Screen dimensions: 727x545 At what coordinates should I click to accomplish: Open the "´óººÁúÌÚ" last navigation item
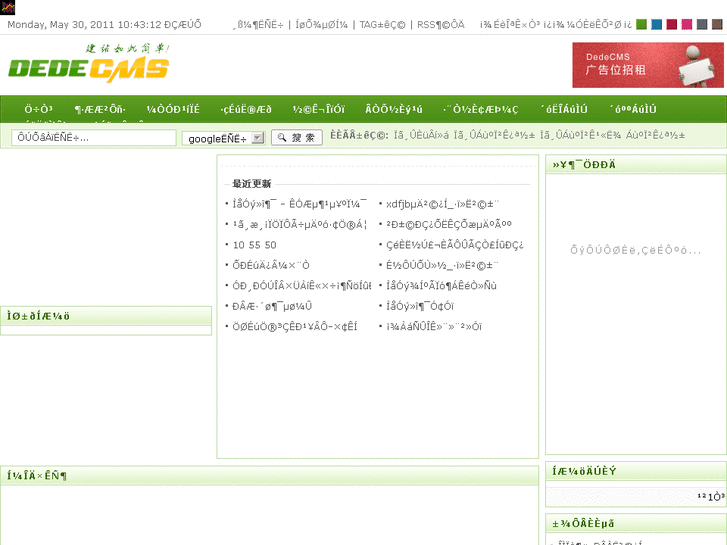[x=633, y=109]
